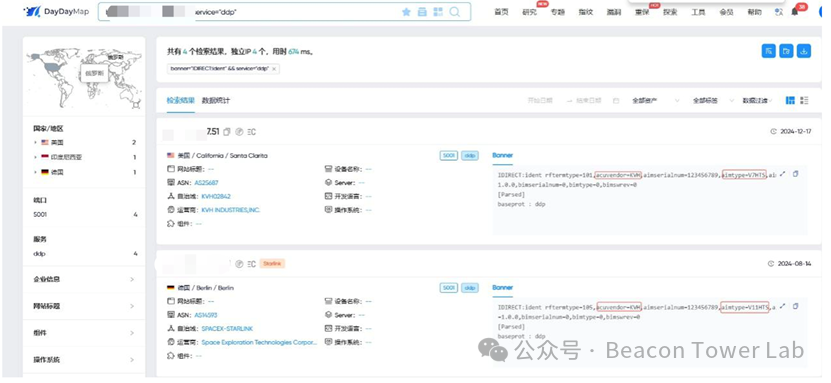Click the blue download button
The width and height of the screenshot is (831, 383).
(804, 51)
